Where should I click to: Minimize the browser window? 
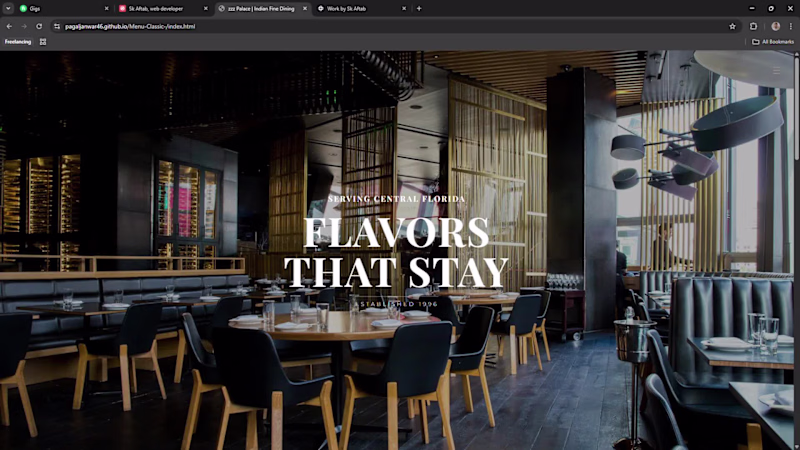[x=752, y=8]
